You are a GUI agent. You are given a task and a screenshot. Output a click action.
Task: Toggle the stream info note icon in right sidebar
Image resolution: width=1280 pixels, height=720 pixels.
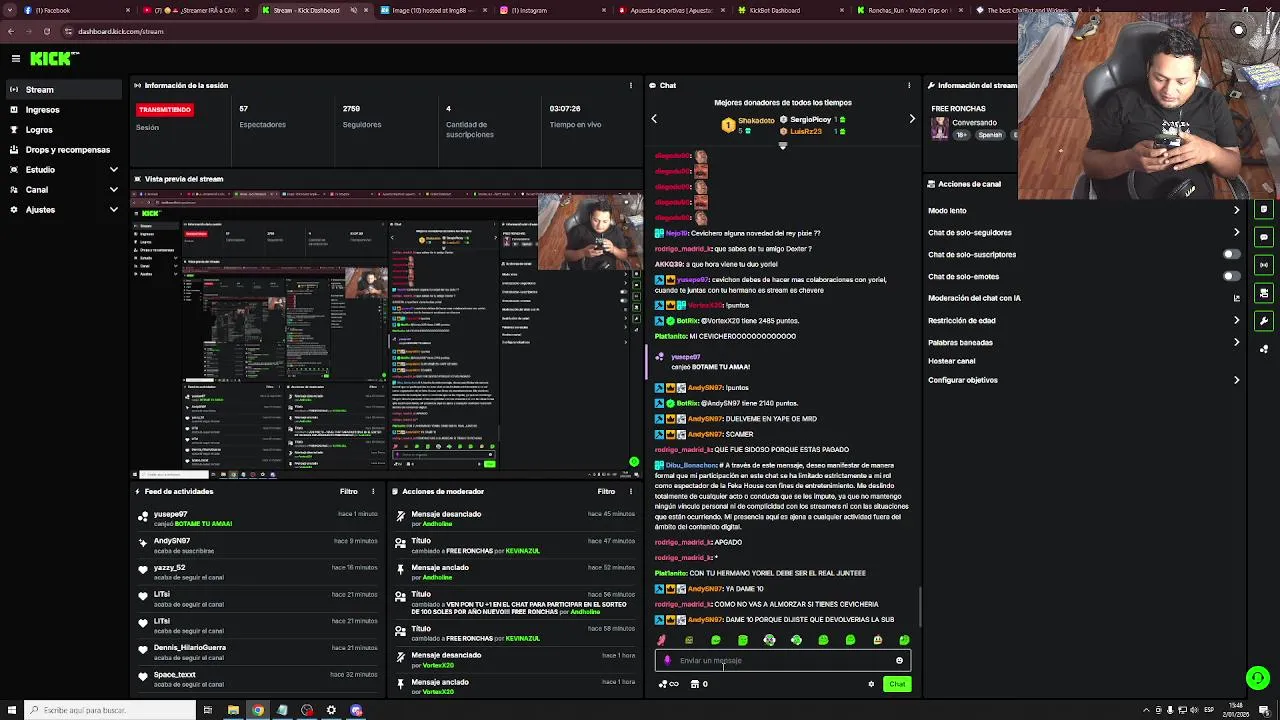coord(1264,209)
